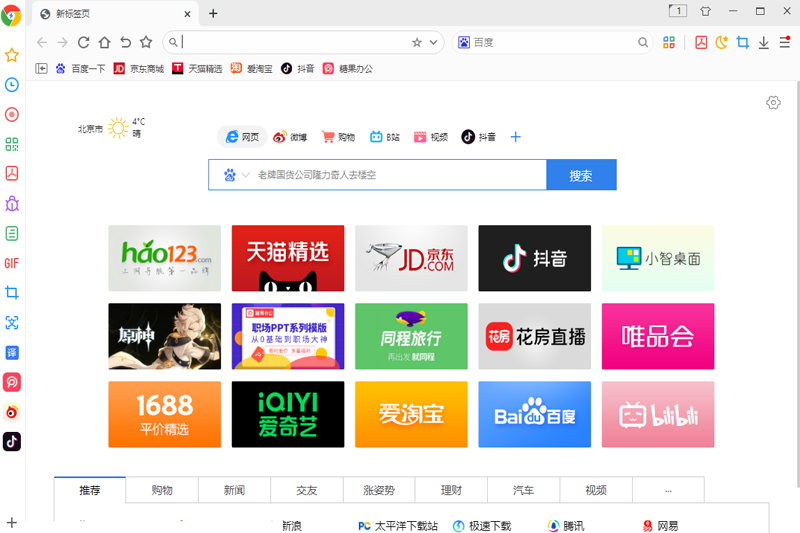
Task: Open the 唯品会 tile
Action: point(658,336)
